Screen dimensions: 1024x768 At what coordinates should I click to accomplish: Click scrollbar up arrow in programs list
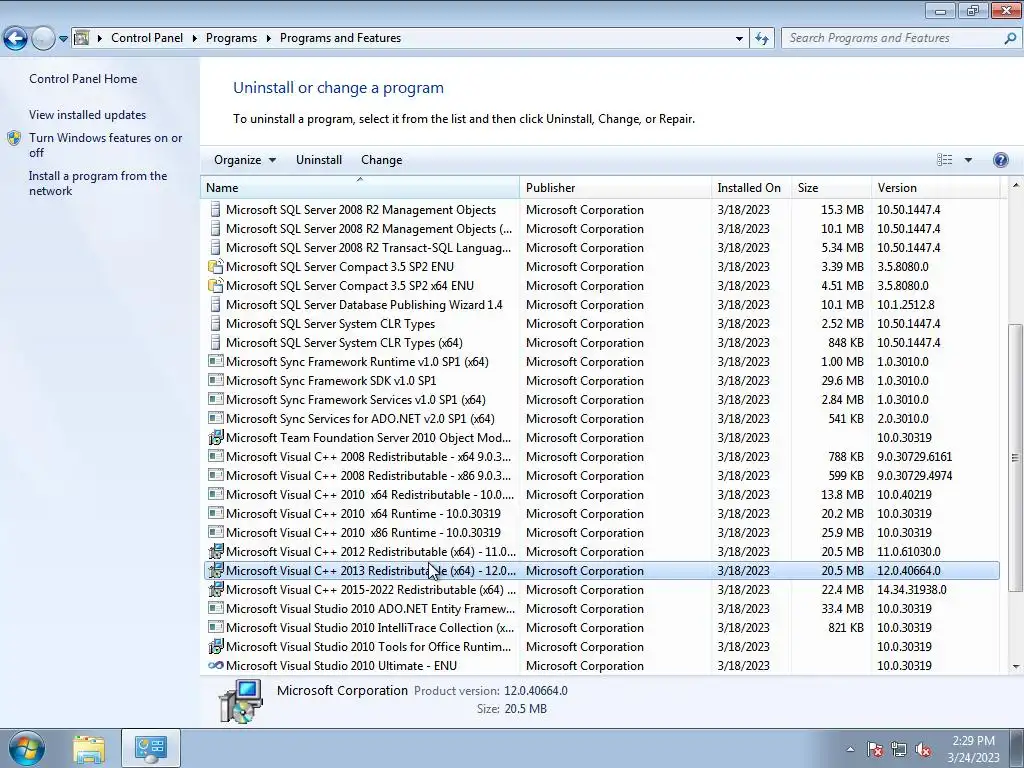[1016, 185]
